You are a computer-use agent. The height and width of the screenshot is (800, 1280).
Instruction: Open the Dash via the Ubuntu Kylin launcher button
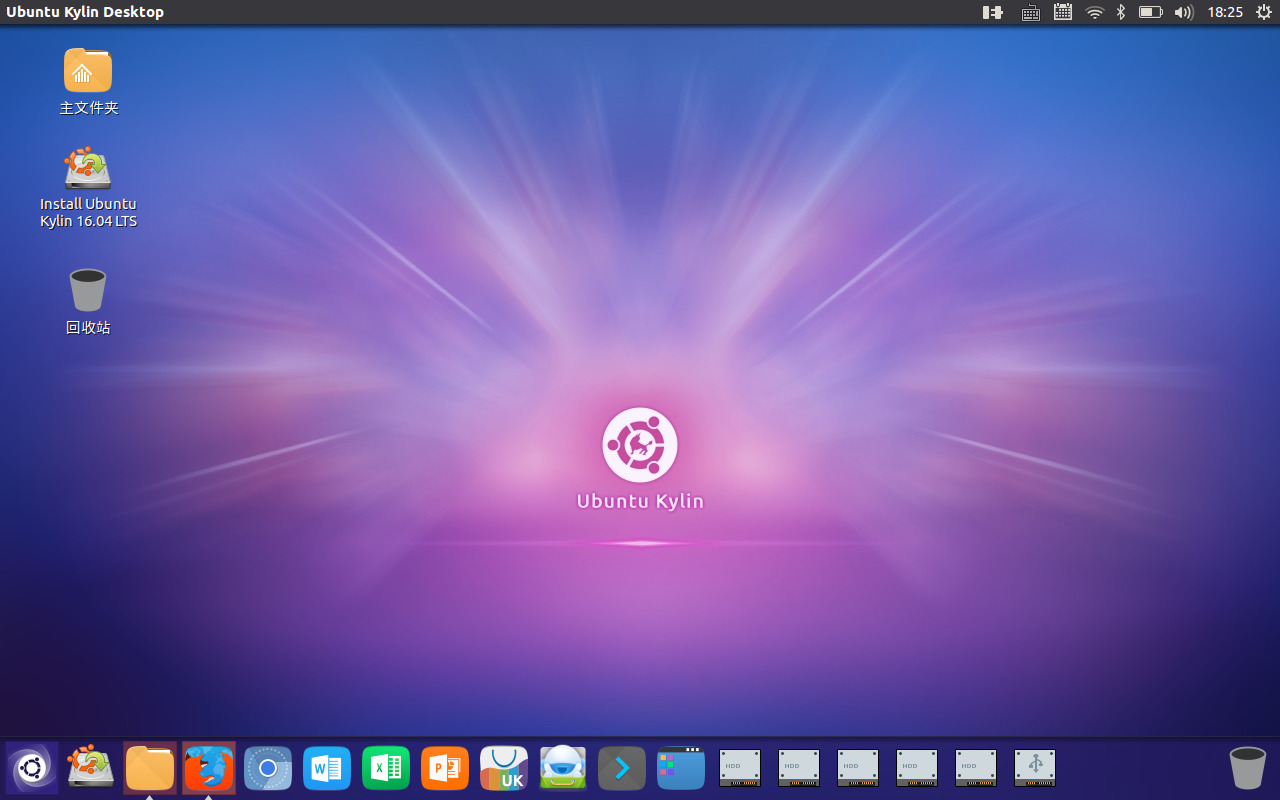coord(32,768)
